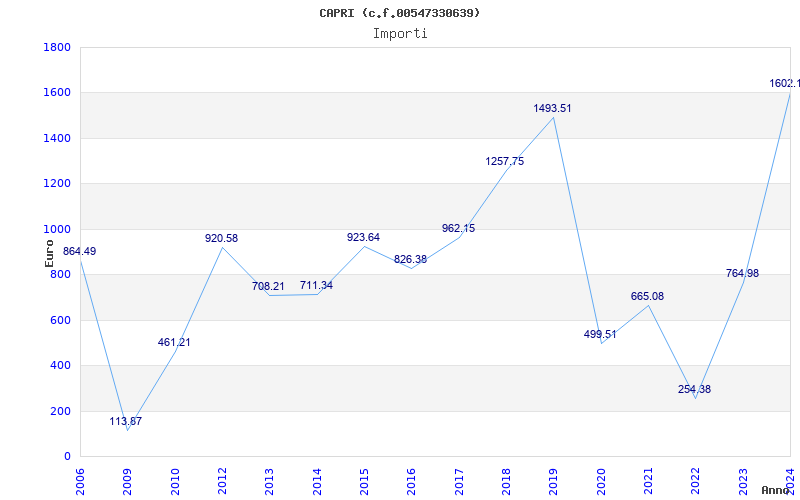Click the 962.15 data label

[x=458, y=228]
